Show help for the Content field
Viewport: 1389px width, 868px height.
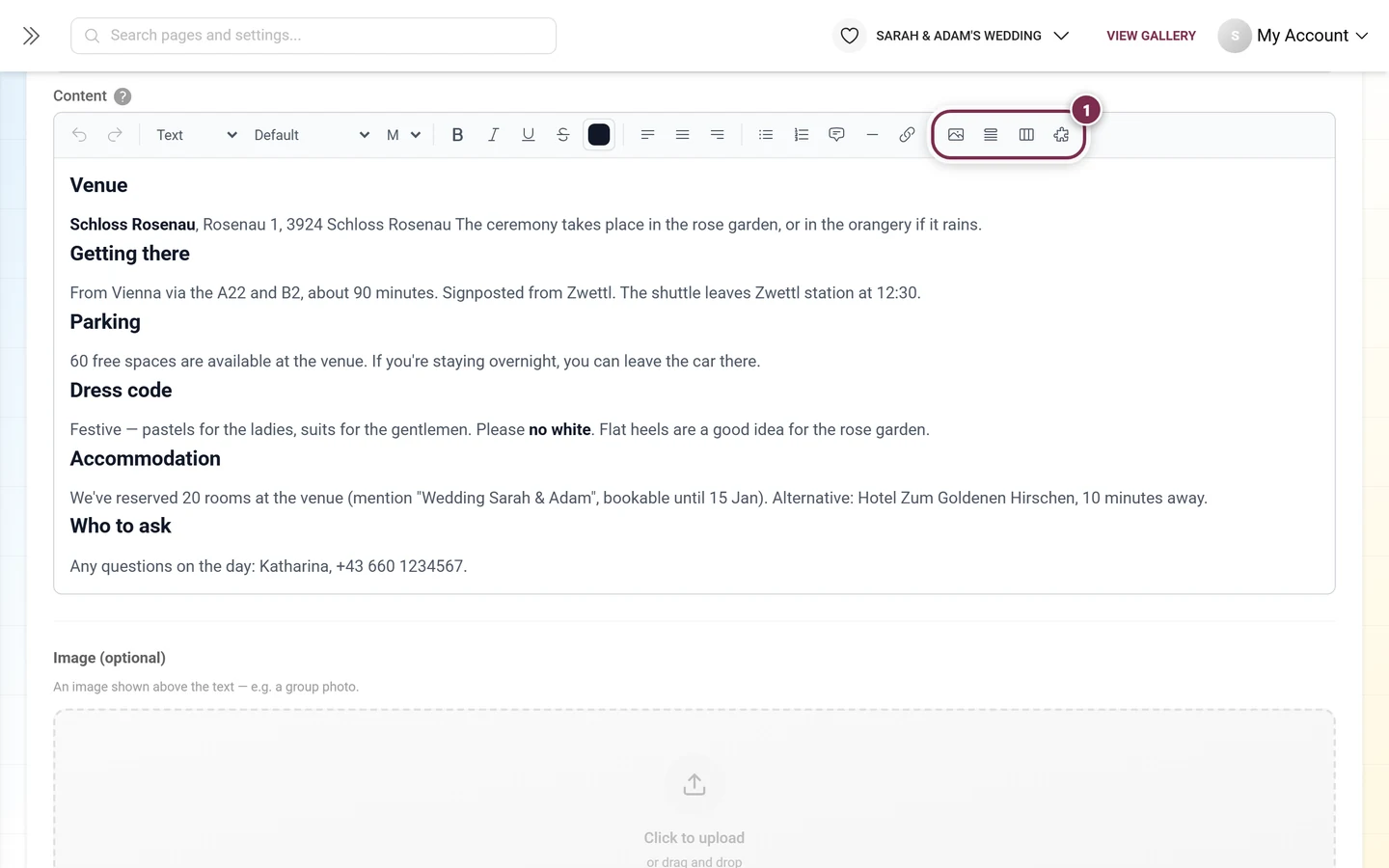point(123,96)
